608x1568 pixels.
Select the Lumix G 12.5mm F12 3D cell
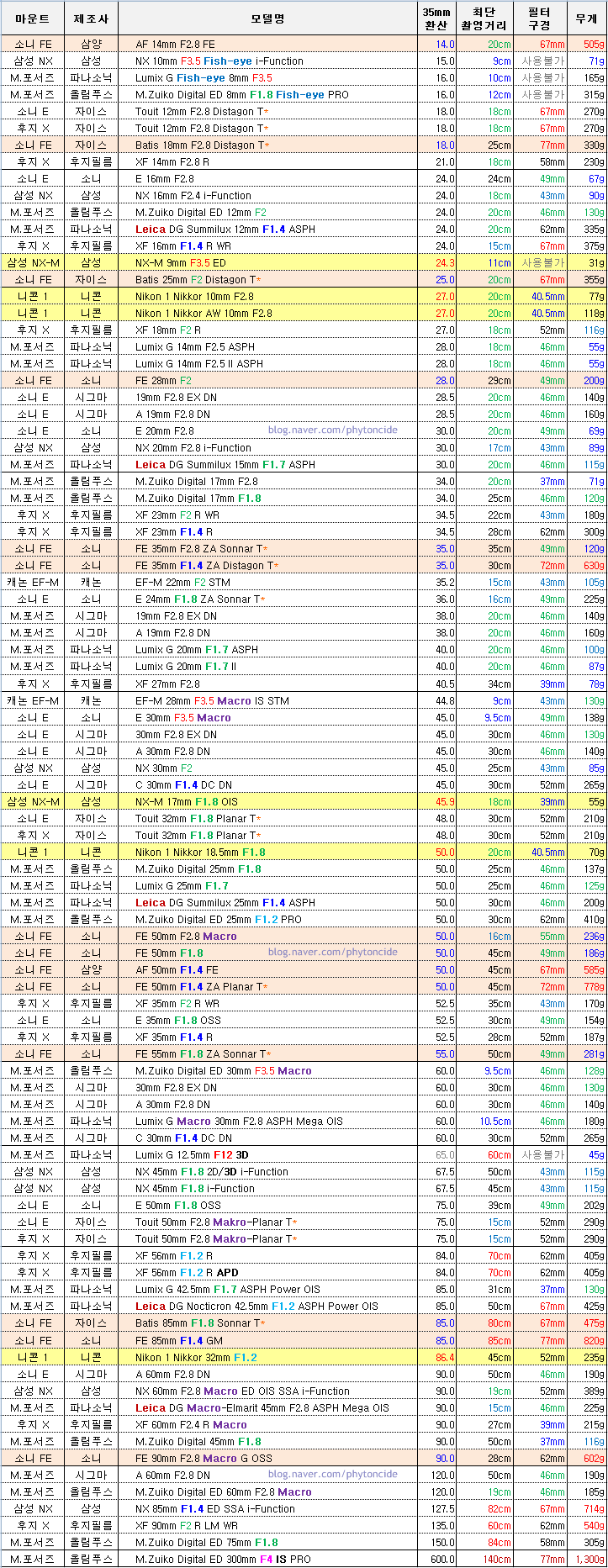192,1155
